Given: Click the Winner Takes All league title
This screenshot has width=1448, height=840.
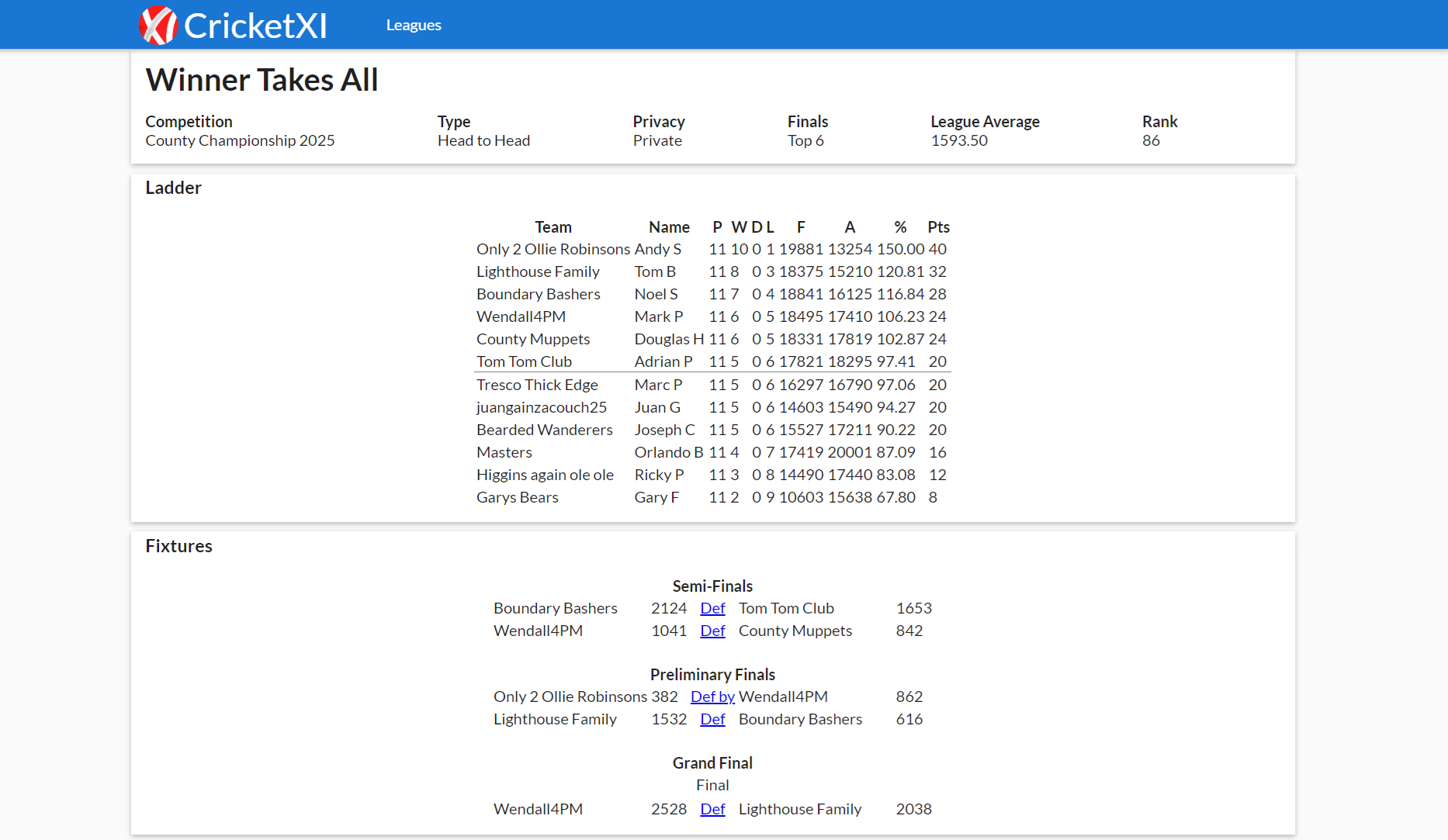Looking at the screenshot, I should [262, 80].
